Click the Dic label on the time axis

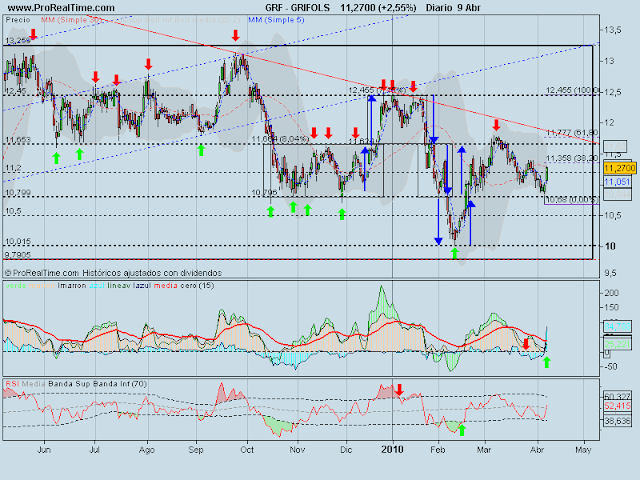click(x=346, y=450)
